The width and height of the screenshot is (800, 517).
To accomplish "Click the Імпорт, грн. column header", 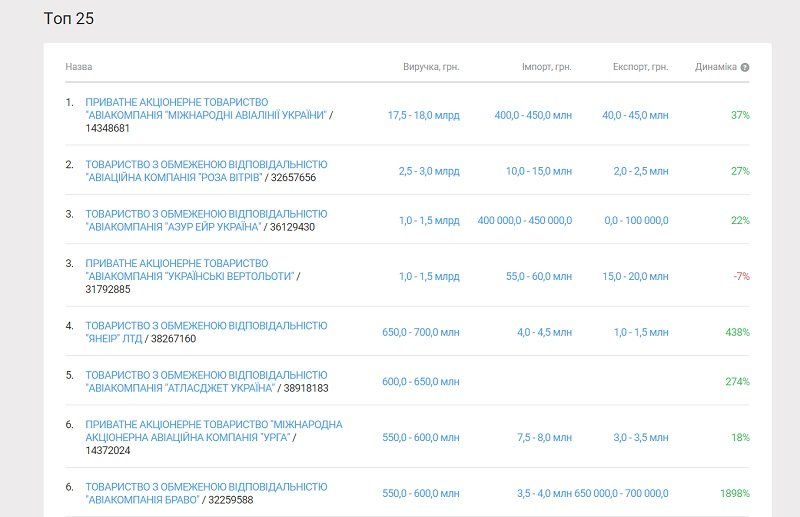I will point(546,67).
